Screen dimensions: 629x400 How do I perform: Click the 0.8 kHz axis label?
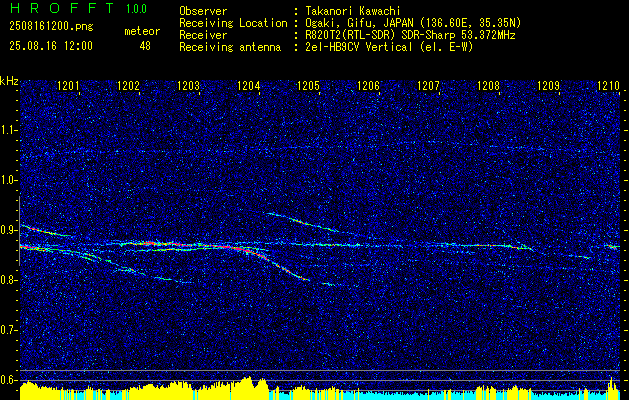coord(9,280)
